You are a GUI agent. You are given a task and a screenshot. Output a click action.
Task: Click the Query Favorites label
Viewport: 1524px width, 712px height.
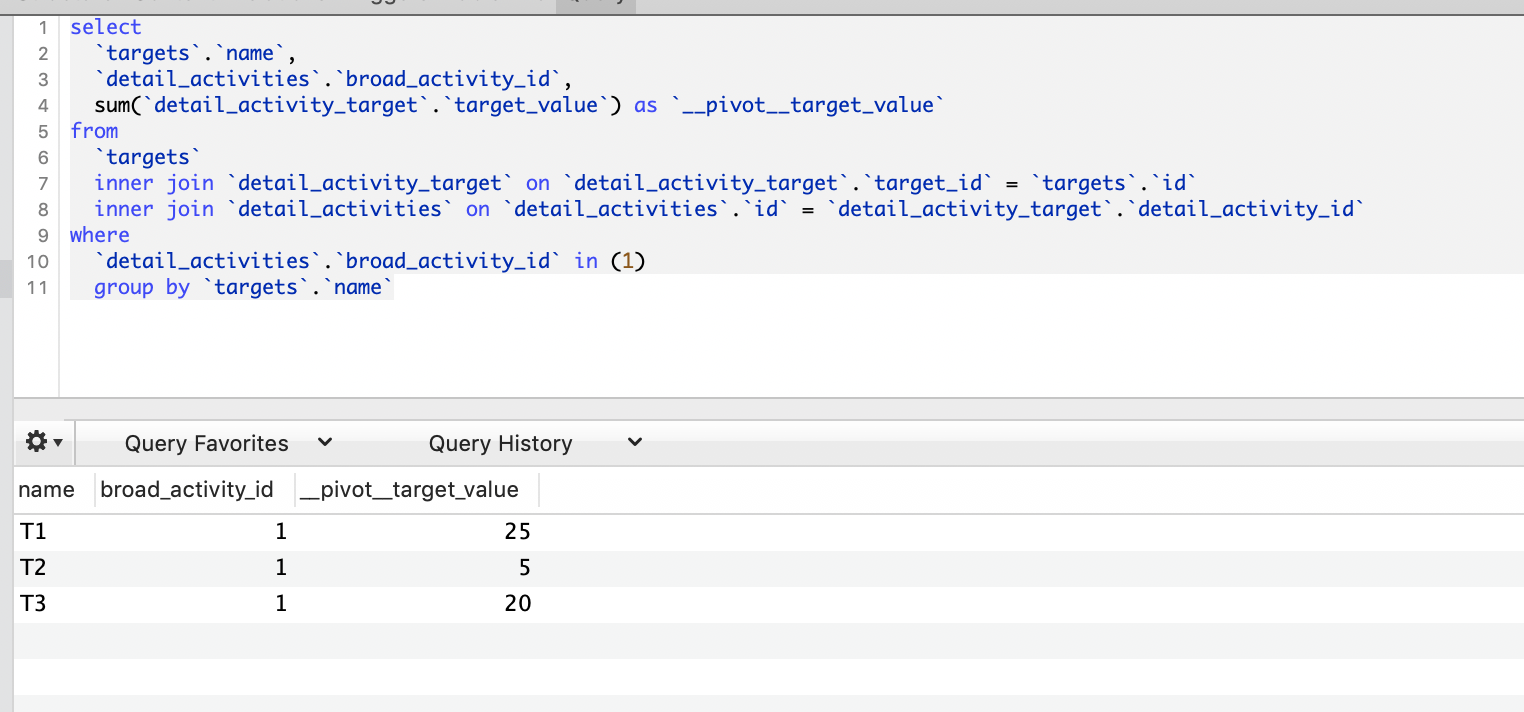click(206, 443)
